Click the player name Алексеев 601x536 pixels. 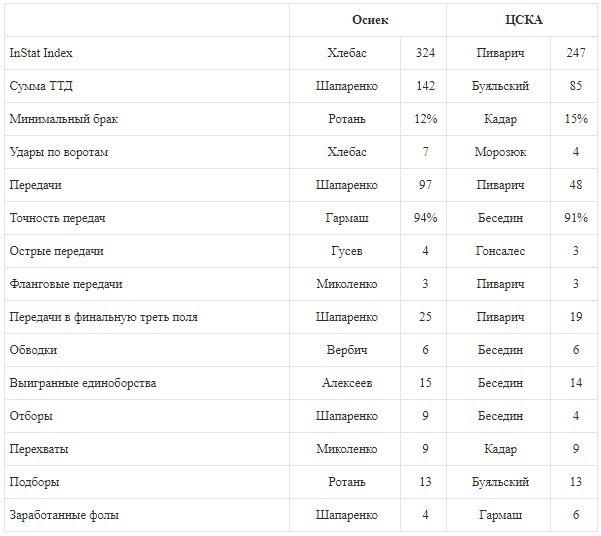pyautogui.click(x=347, y=383)
